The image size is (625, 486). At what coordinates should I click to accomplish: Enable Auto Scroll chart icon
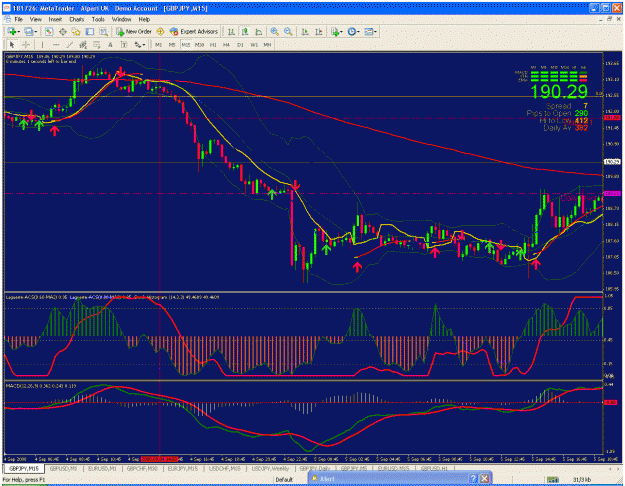305,31
